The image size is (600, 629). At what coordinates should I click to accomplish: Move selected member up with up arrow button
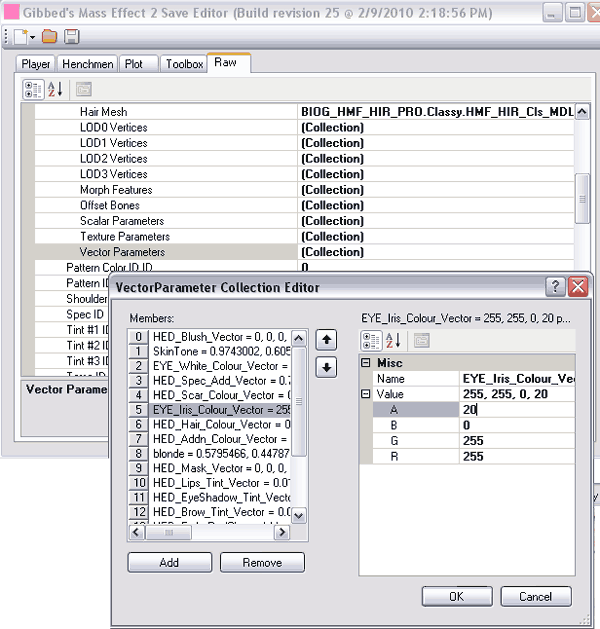coord(326,340)
